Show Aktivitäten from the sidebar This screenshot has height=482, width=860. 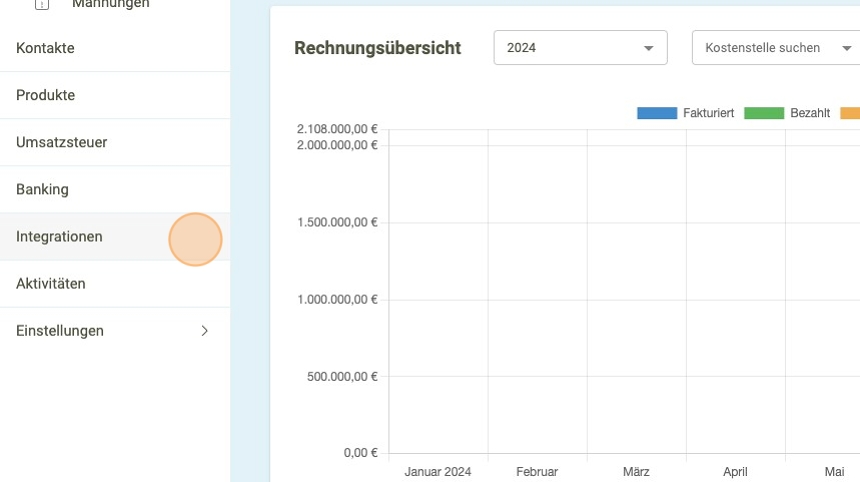pyautogui.click(x=115, y=284)
